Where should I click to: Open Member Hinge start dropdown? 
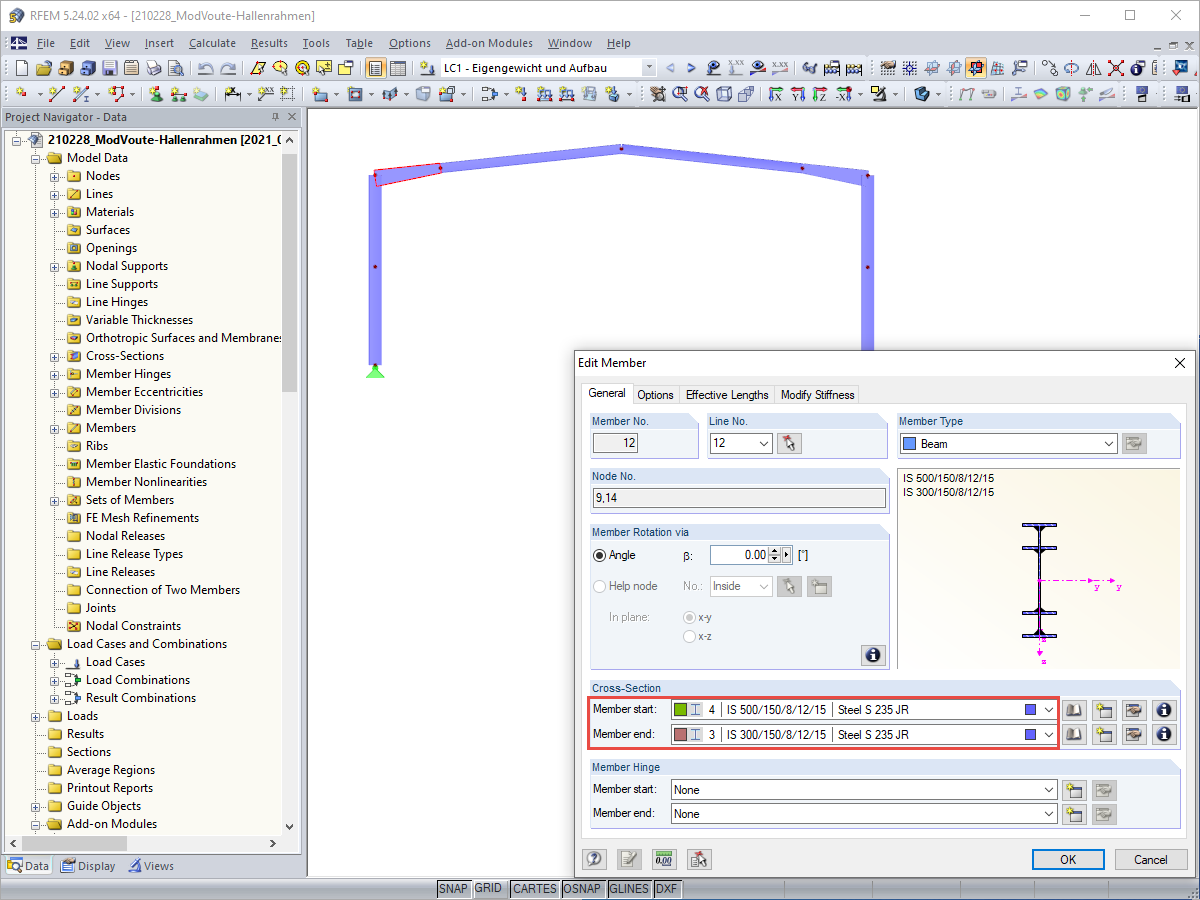(1048, 790)
